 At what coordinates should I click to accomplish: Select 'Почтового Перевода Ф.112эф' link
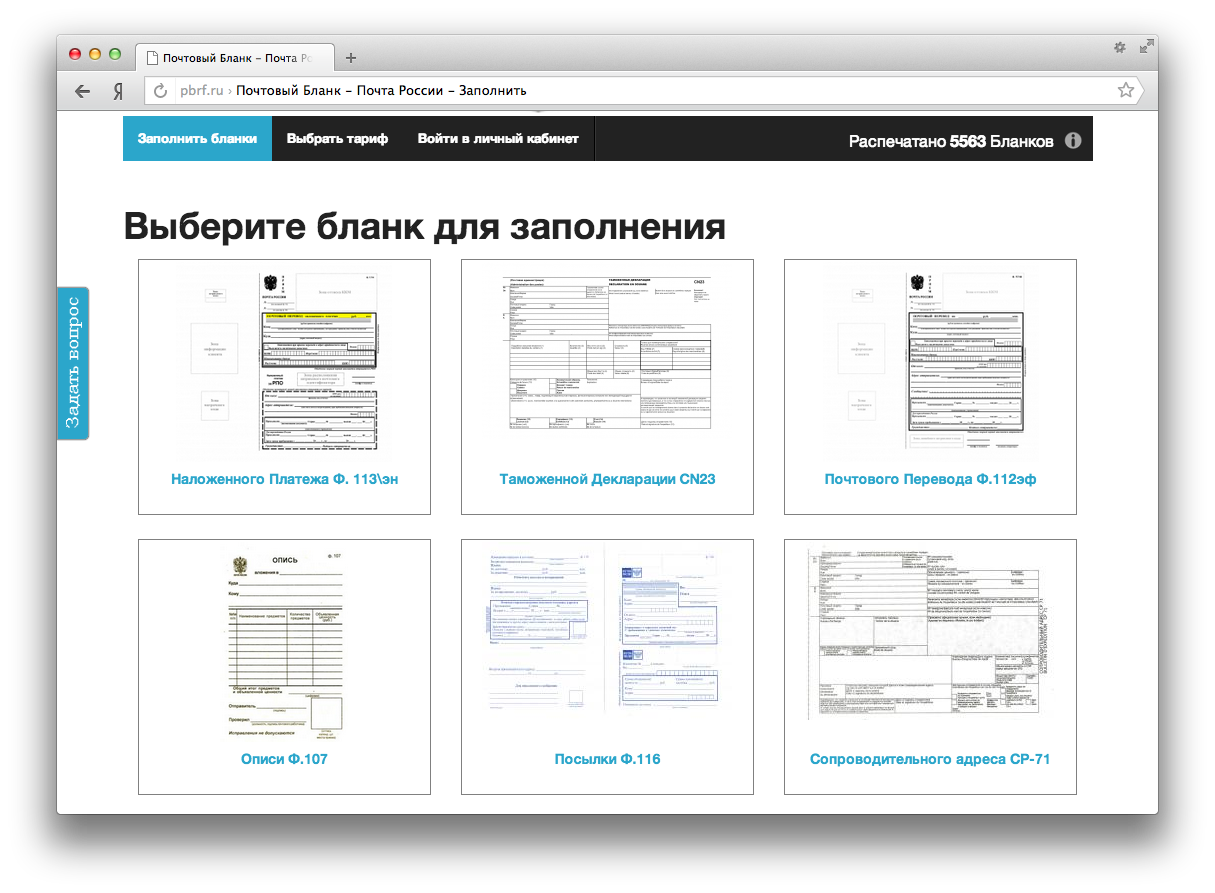pyautogui.click(x=930, y=479)
